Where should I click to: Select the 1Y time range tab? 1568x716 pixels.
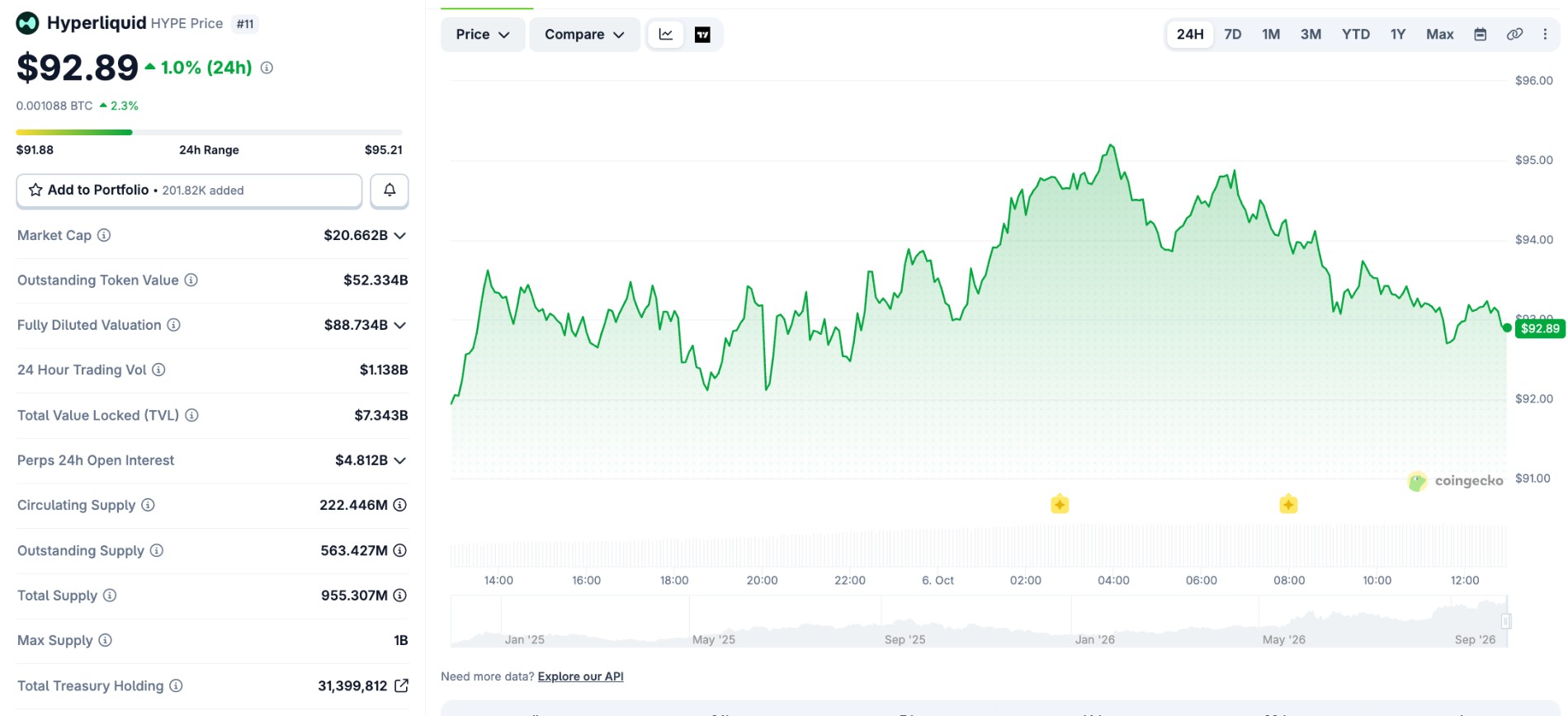point(1398,35)
